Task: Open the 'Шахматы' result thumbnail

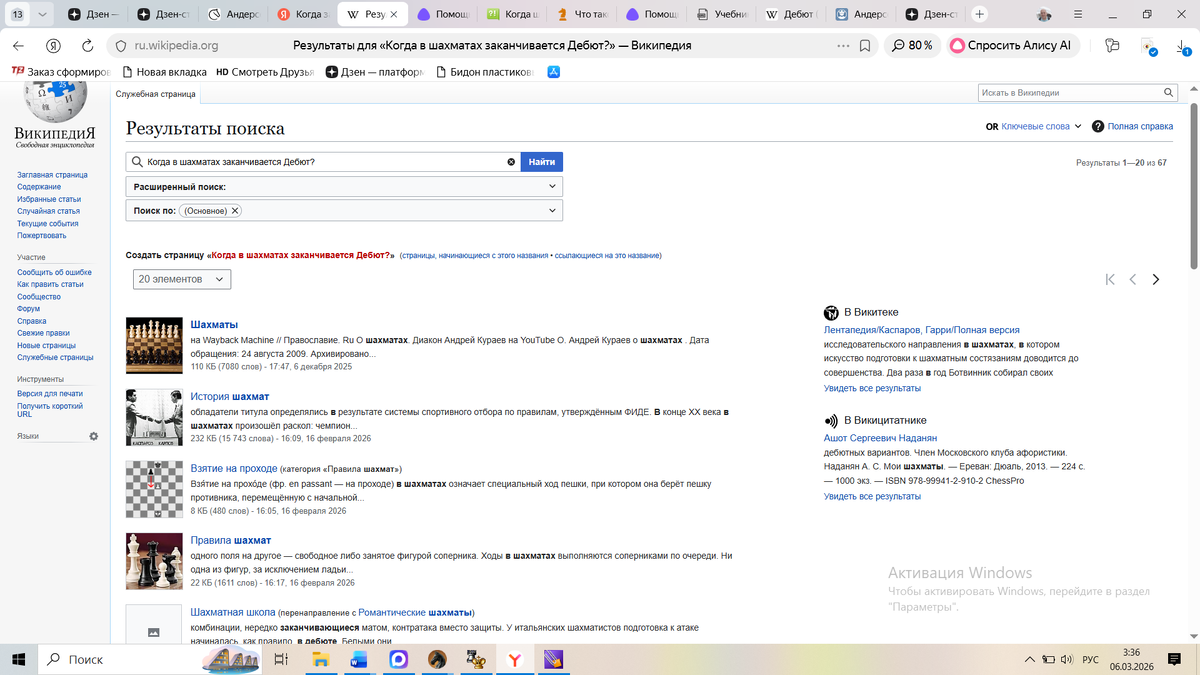Action: click(154, 345)
